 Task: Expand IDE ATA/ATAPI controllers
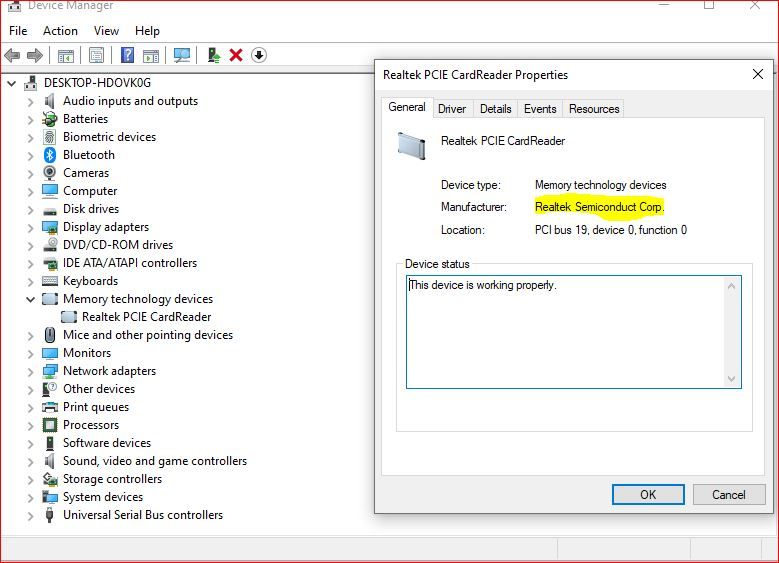(31, 263)
